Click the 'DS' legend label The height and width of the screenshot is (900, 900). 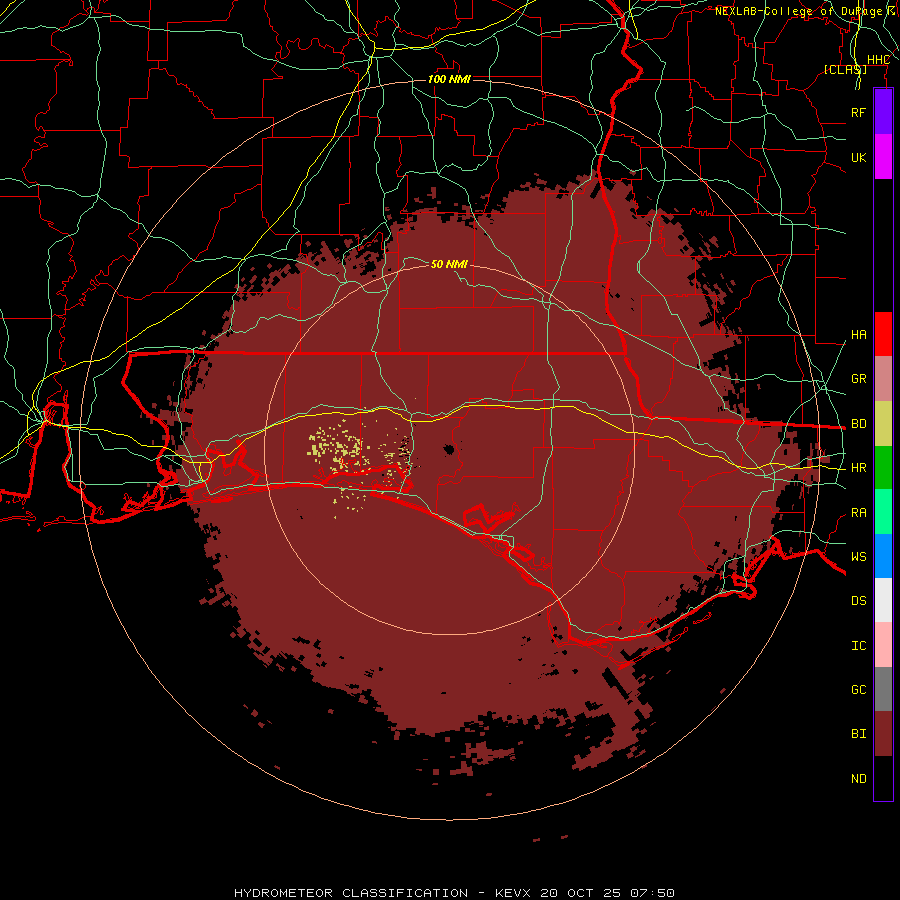pos(858,601)
